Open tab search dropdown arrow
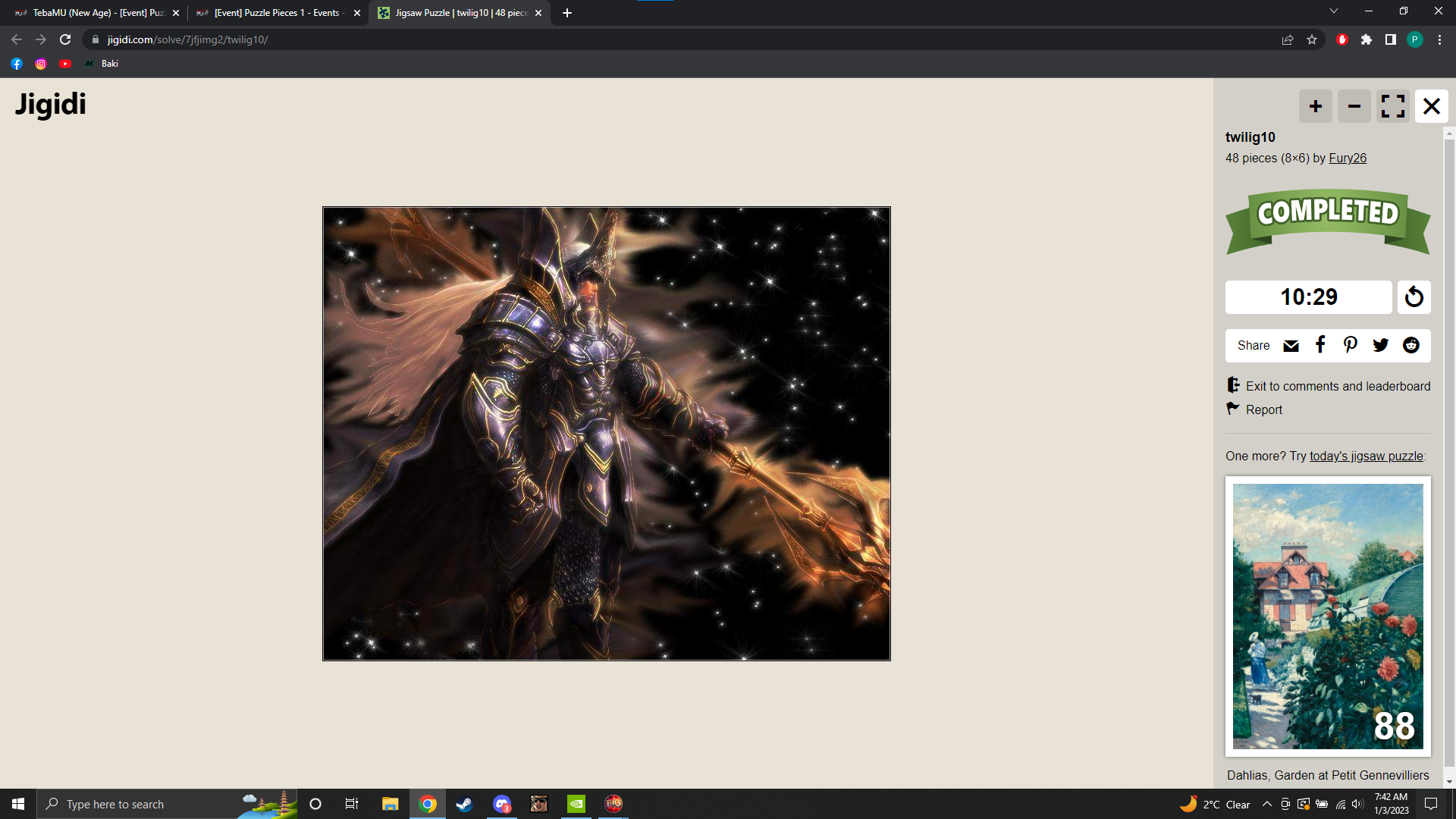This screenshot has height=819, width=1456. 1334,11
